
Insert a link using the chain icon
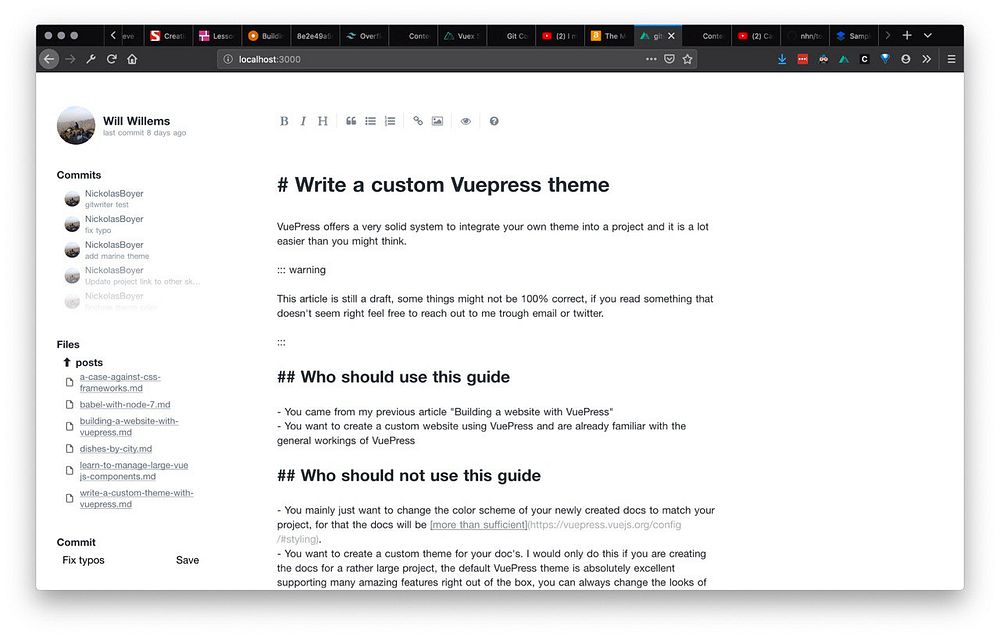coord(418,121)
